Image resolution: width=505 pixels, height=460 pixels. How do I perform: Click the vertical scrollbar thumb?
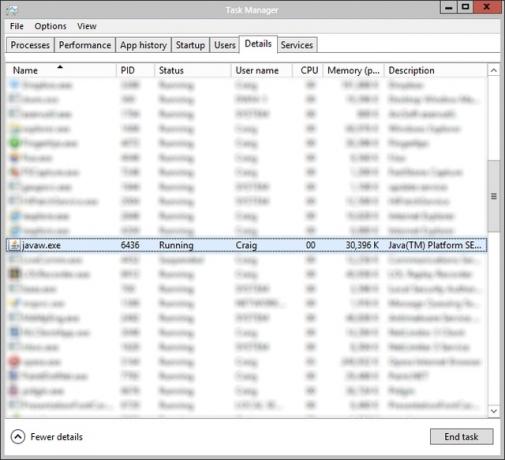(494, 196)
